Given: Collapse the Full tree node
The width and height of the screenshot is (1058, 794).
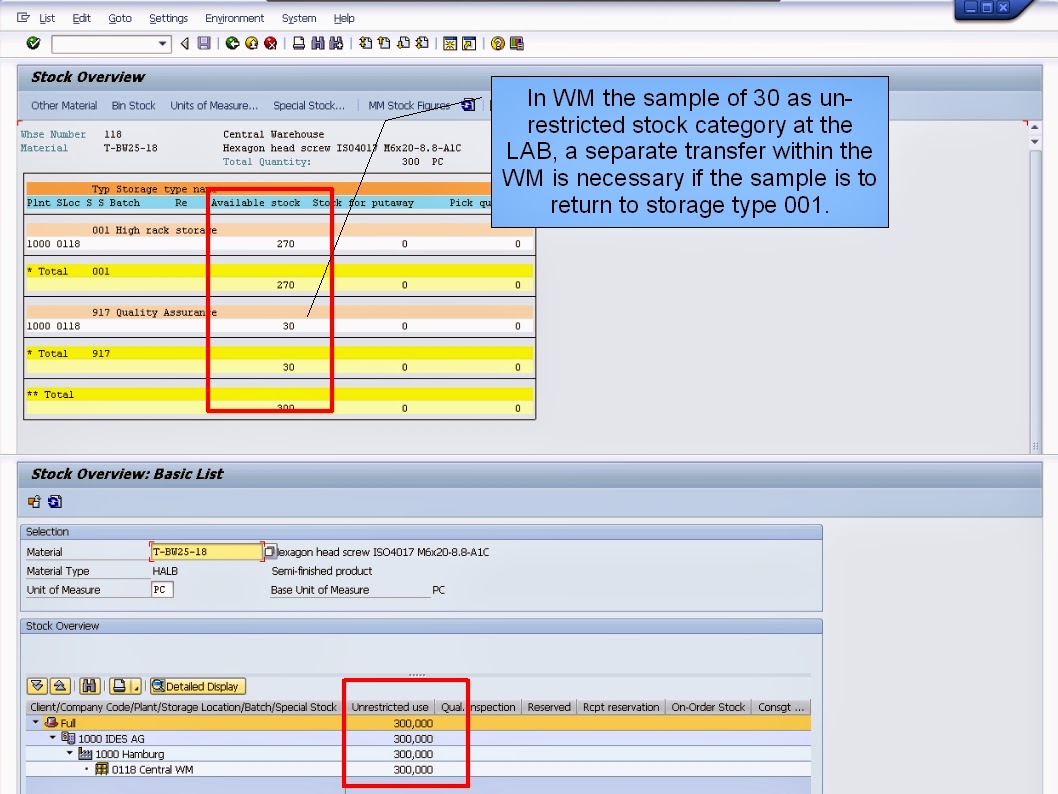Looking at the screenshot, I should coord(33,722).
